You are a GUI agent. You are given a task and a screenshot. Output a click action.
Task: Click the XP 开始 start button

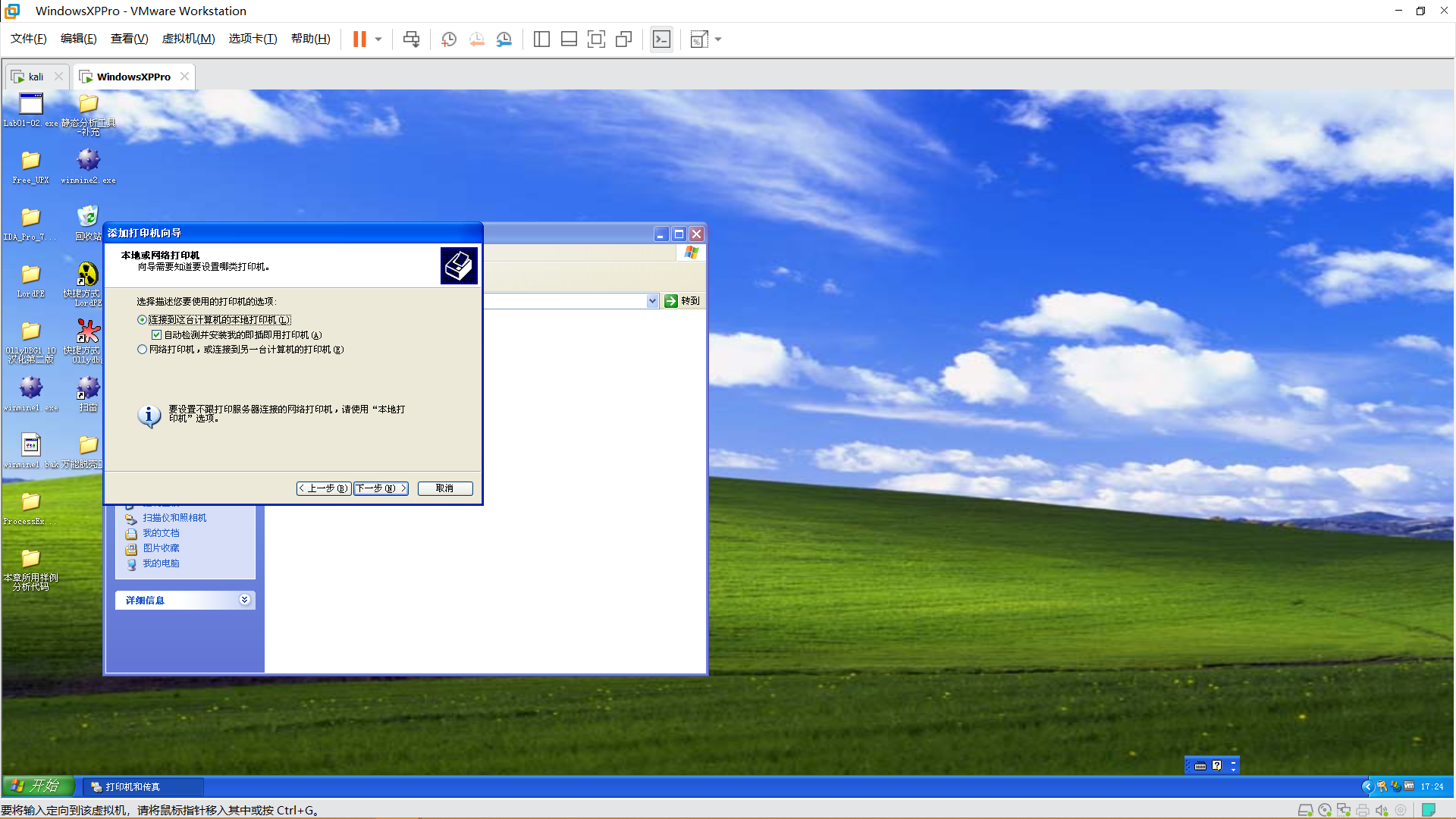(x=38, y=786)
